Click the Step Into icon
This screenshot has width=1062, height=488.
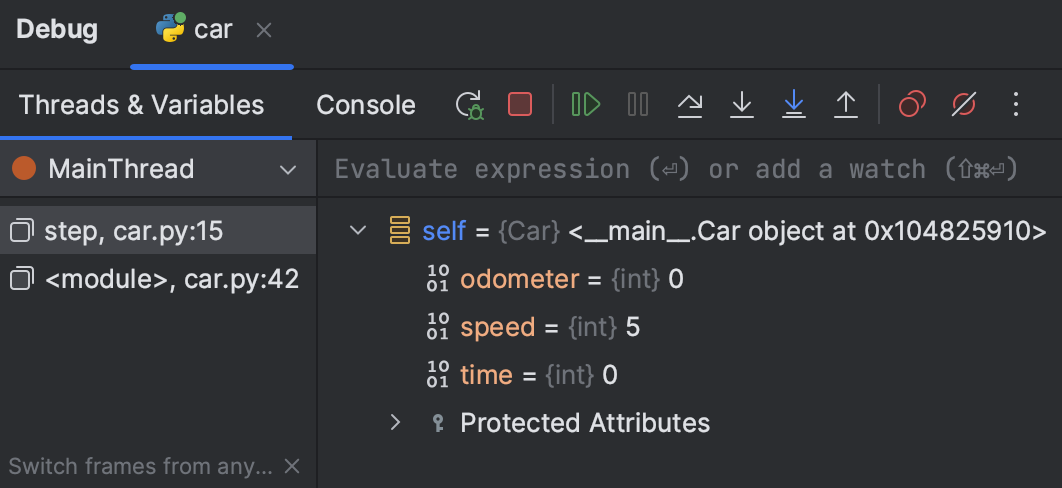tap(741, 104)
